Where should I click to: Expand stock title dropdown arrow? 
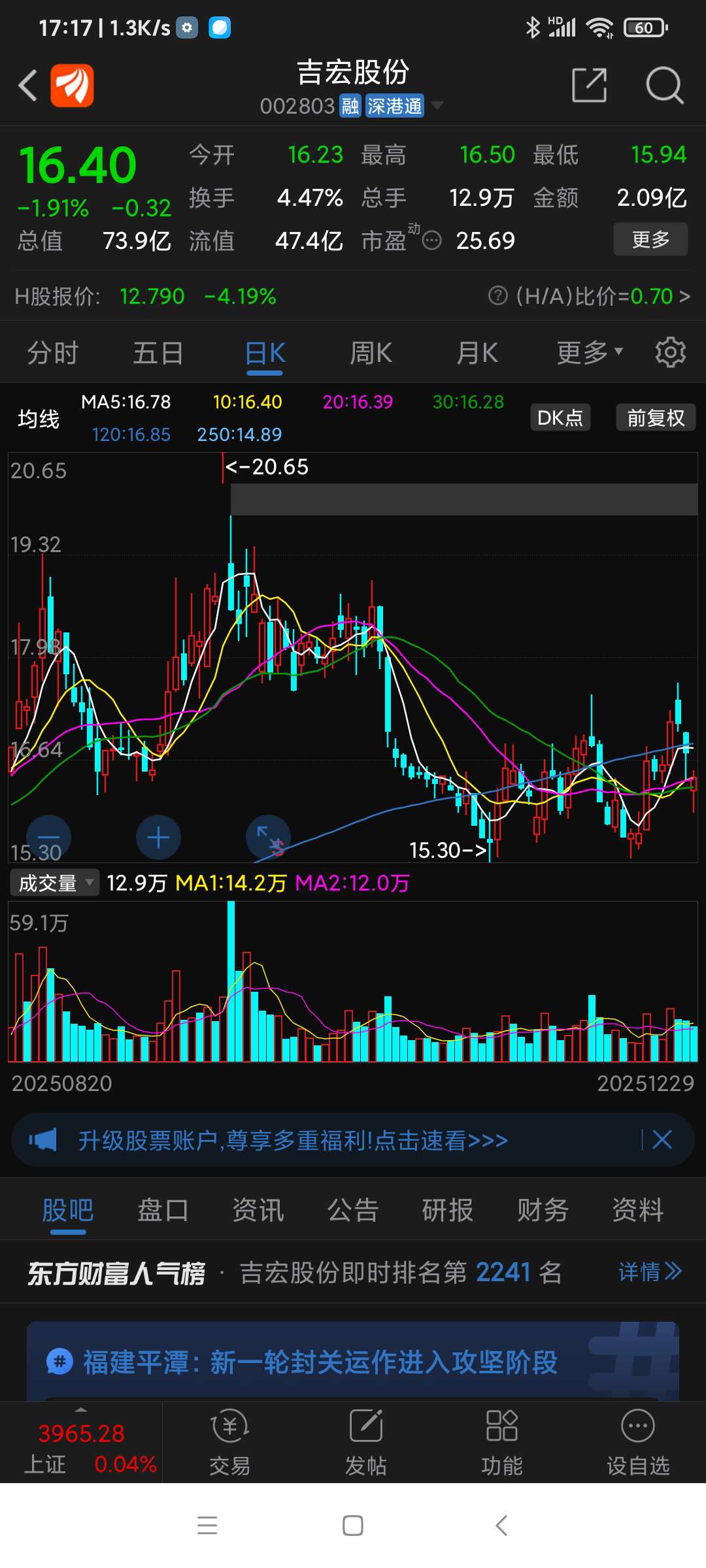tap(437, 105)
